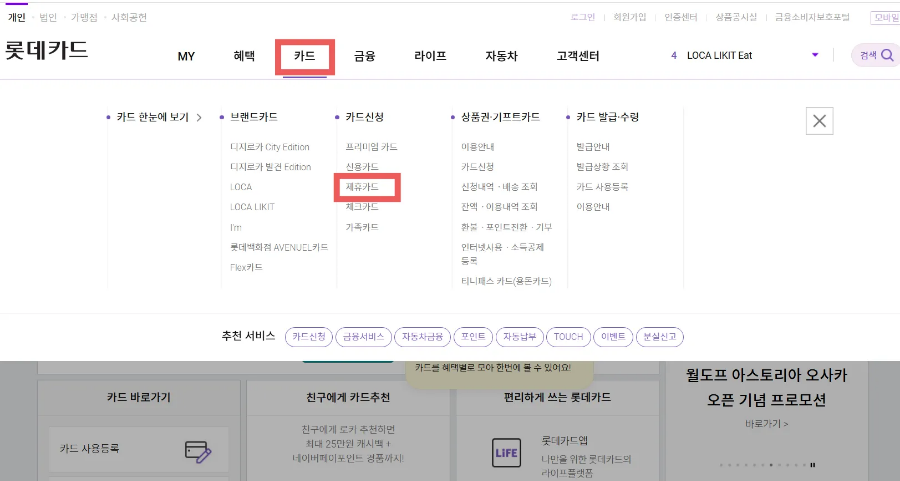Expand the LOCA LIKIT Eat ranking dropdown arrow
900x481 pixels.
[814, 55]
